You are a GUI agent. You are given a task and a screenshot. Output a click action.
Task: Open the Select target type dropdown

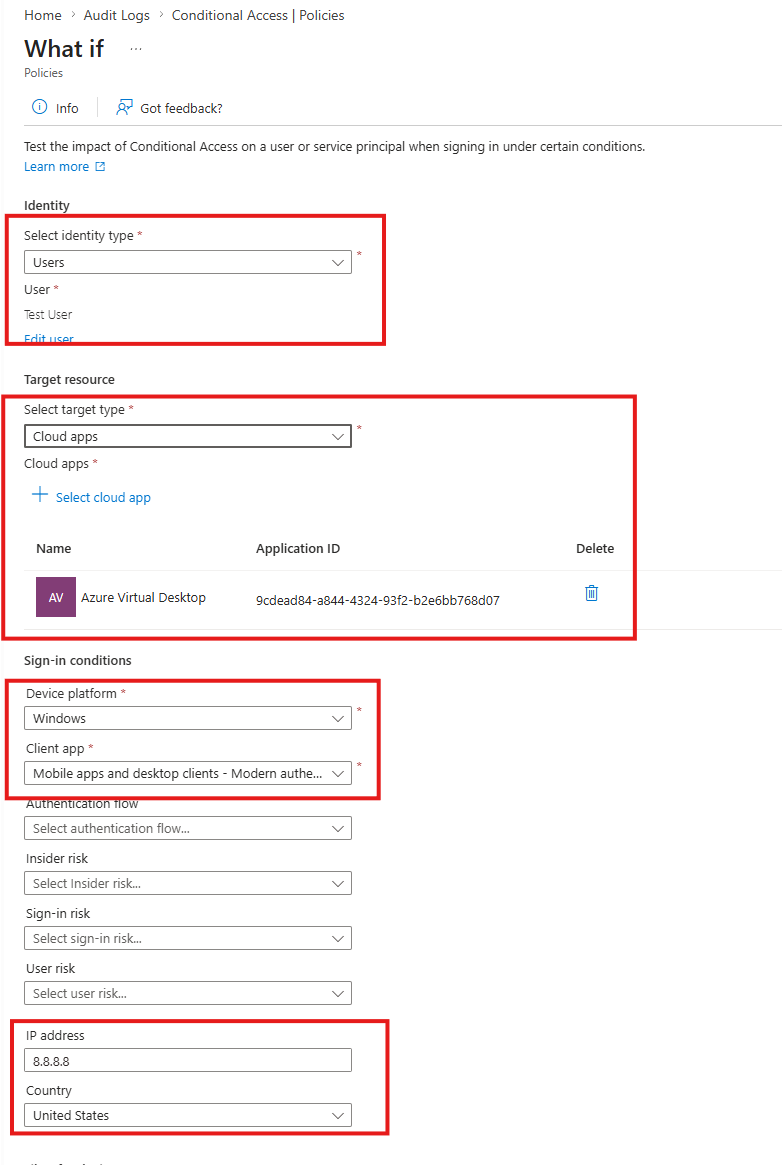coord(188,436)
